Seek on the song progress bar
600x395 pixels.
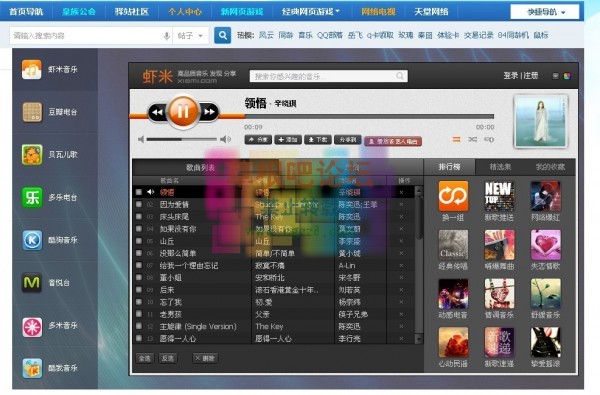369,116
